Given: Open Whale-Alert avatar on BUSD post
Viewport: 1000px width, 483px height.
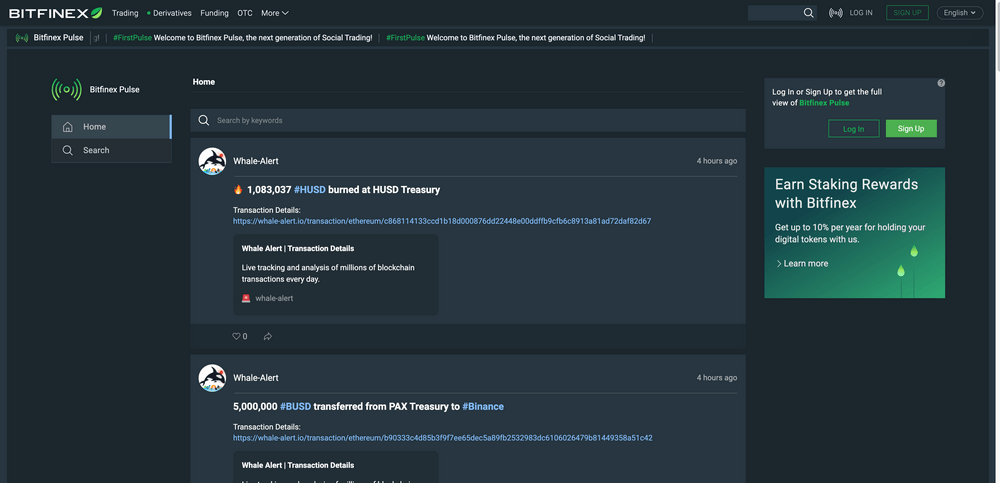Looking at the screenshot, I should [212, 378].
